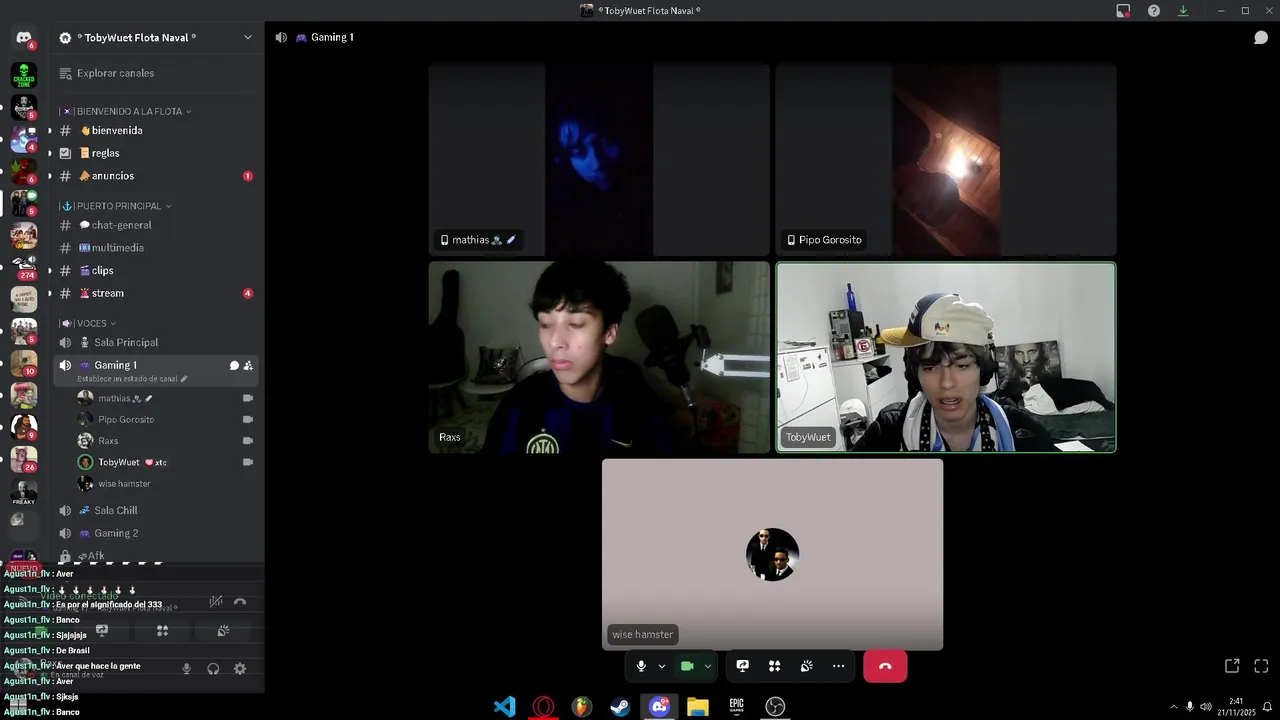
Task: Focus the mathias video tile
Action: click(599, 160)
